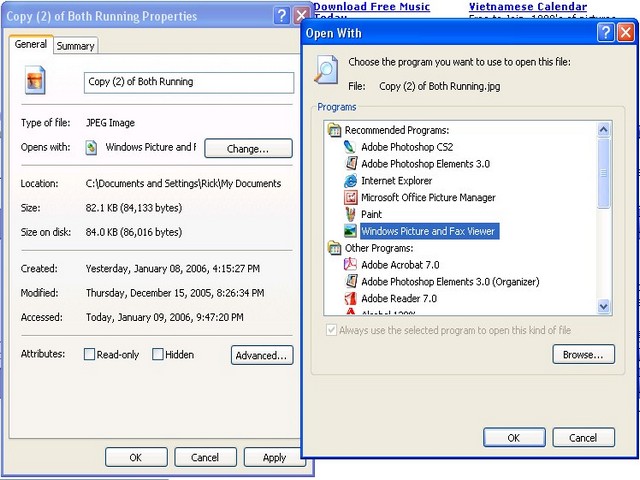This screenshot has height=480, width=640.
Task: Select 'Internet Explorer' in program list
Action: (x=396, y=180)
